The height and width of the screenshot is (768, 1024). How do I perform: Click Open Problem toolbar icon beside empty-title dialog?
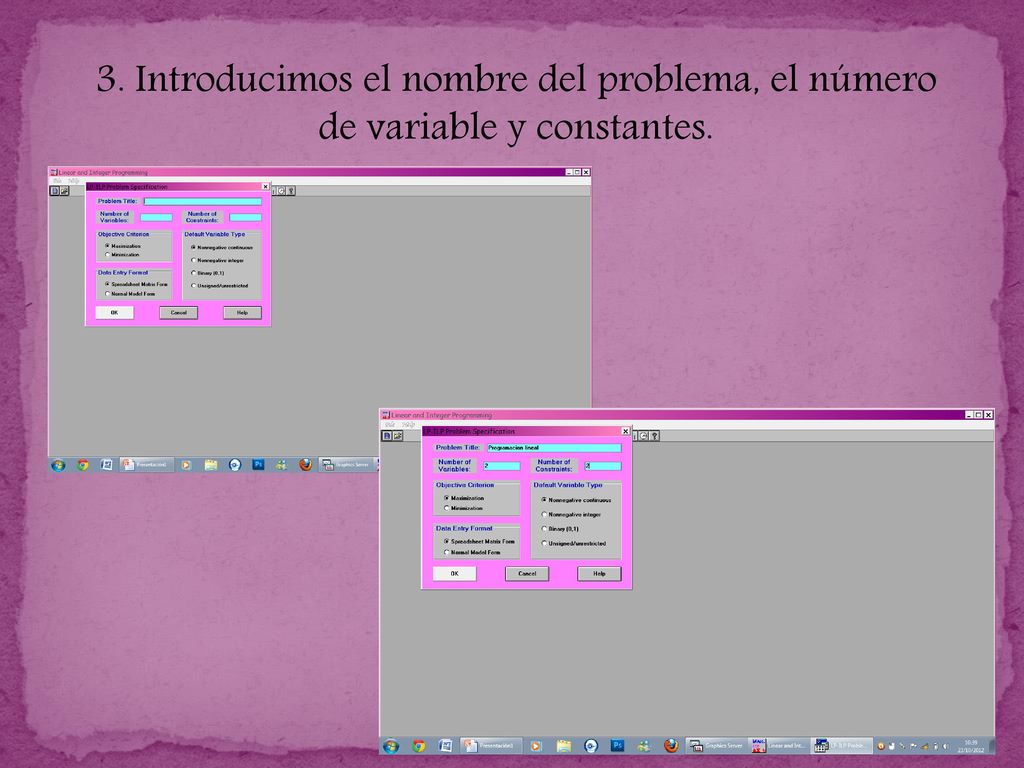(64, 191)
